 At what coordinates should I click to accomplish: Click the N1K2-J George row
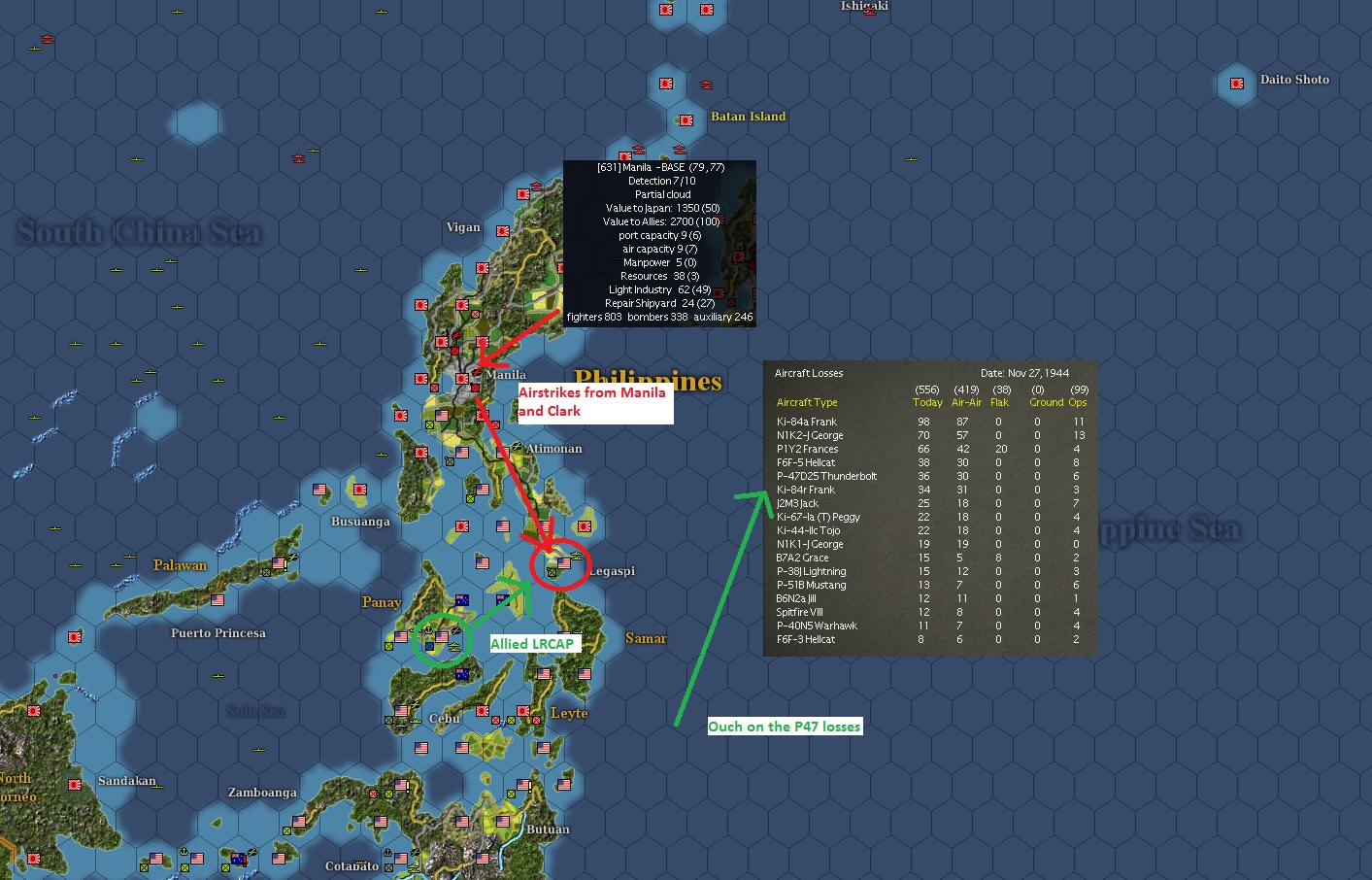click(x=930, y=435)
